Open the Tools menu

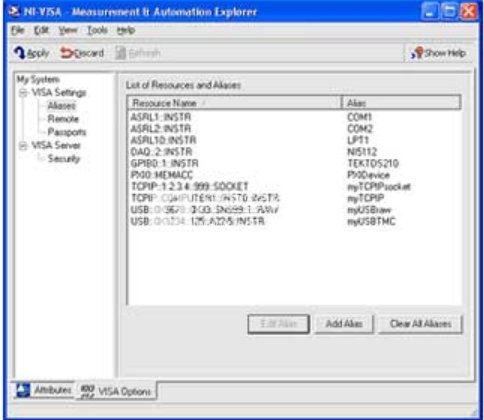click(97, 30)
